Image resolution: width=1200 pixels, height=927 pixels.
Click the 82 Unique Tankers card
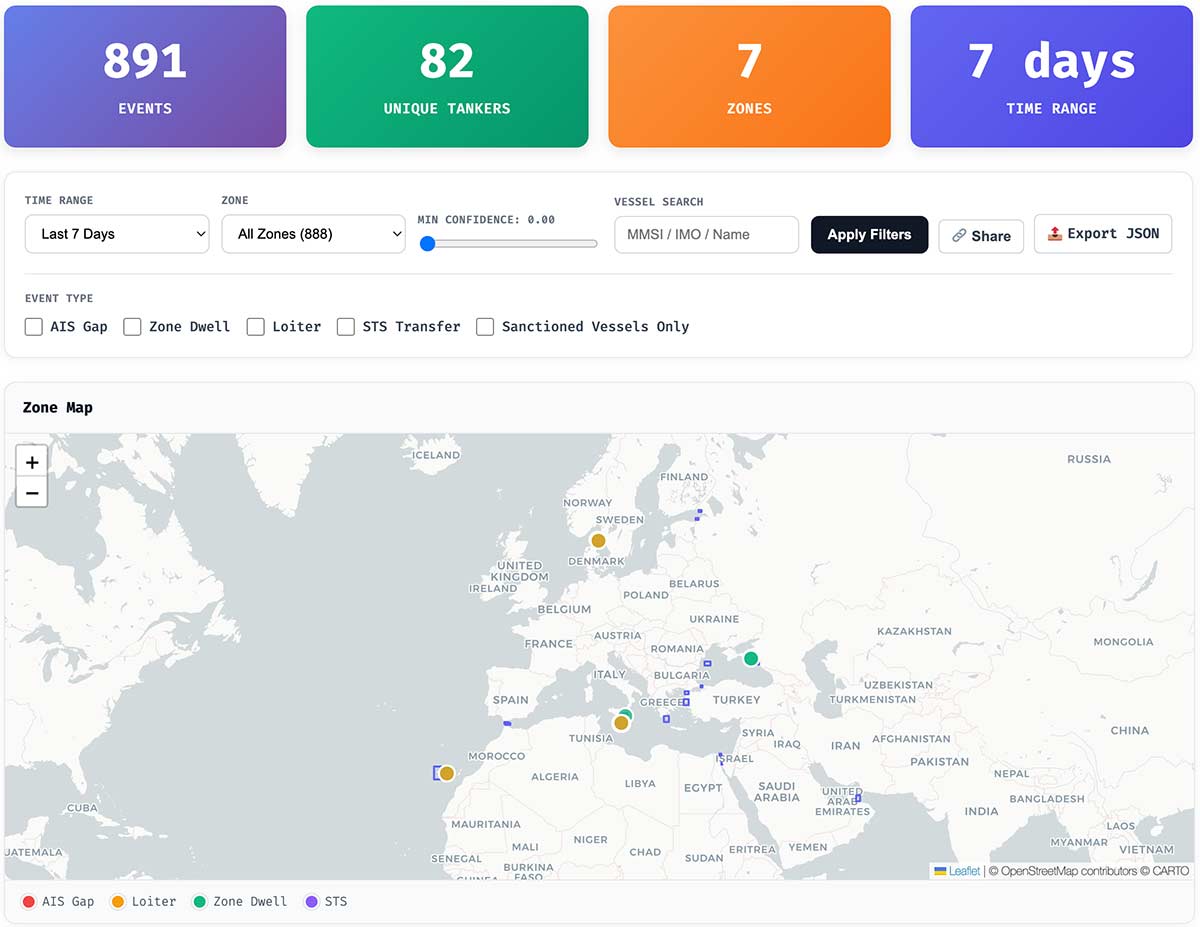[x=447, y=76]
